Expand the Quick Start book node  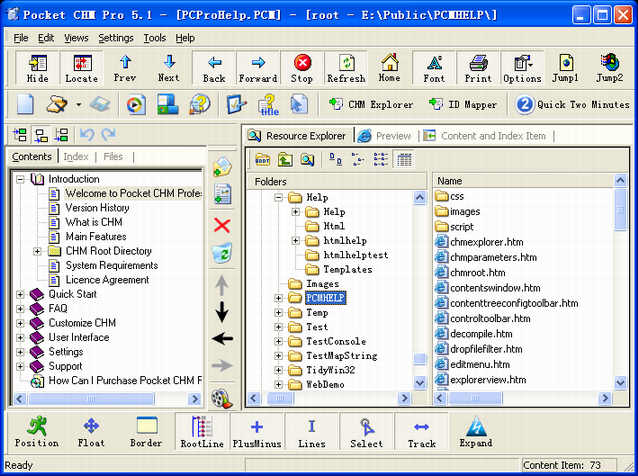tap(22, 294)
